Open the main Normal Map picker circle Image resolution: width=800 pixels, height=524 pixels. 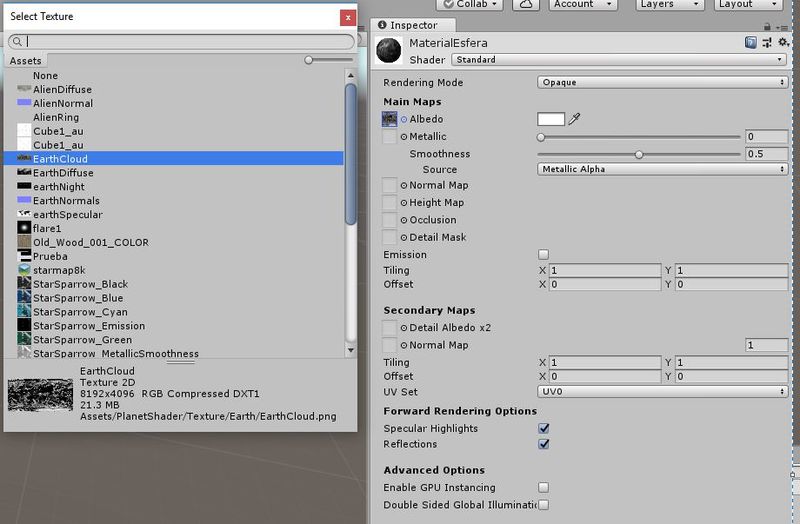(404, 186)
